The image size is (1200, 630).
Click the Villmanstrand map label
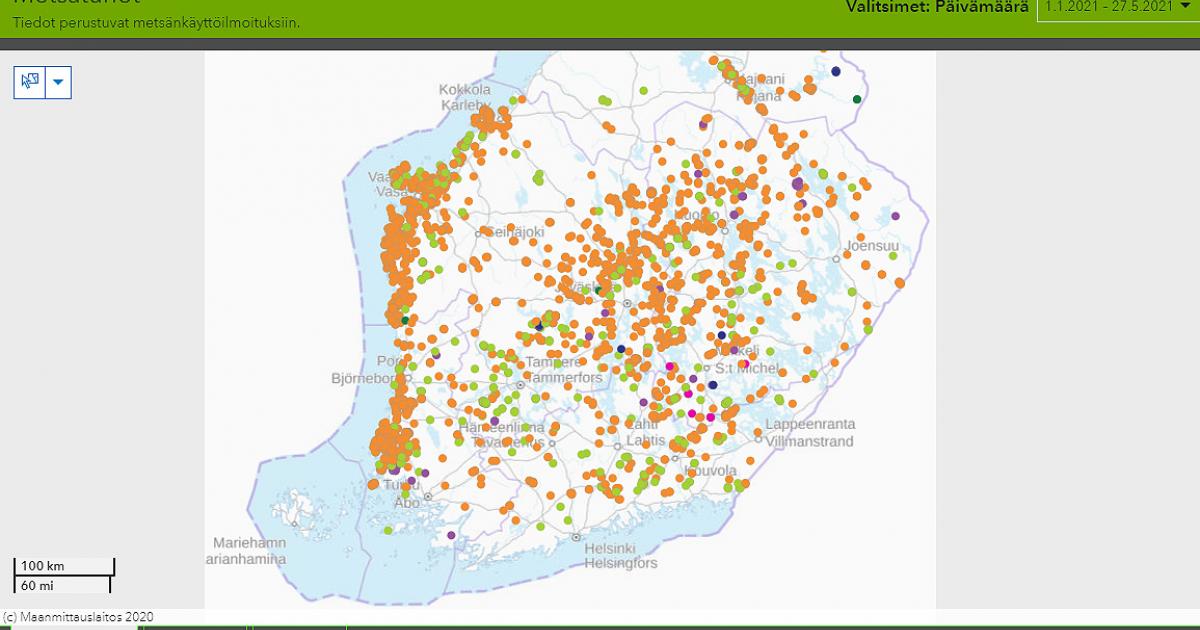pos(808,441)
